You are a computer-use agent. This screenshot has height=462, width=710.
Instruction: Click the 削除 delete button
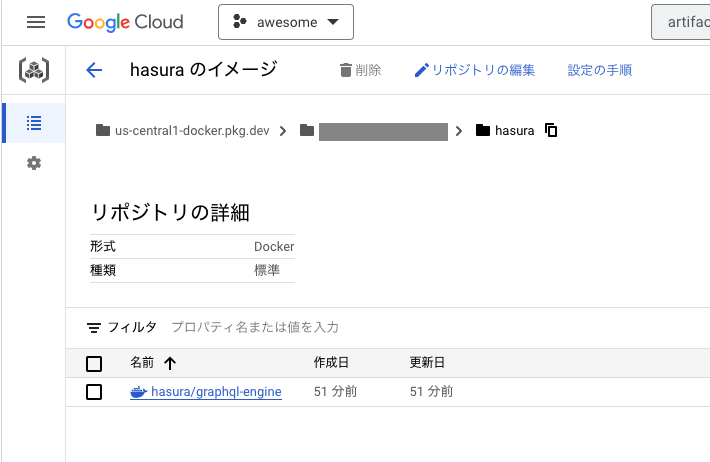pos(360,70)
